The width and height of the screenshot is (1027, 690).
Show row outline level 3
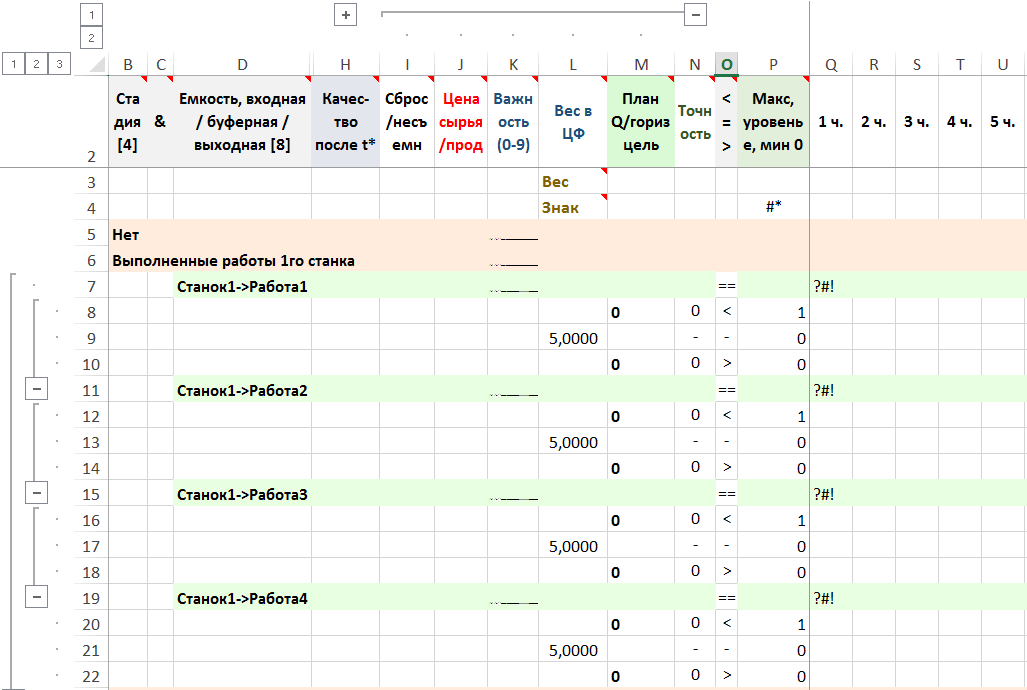click(60, 64)
